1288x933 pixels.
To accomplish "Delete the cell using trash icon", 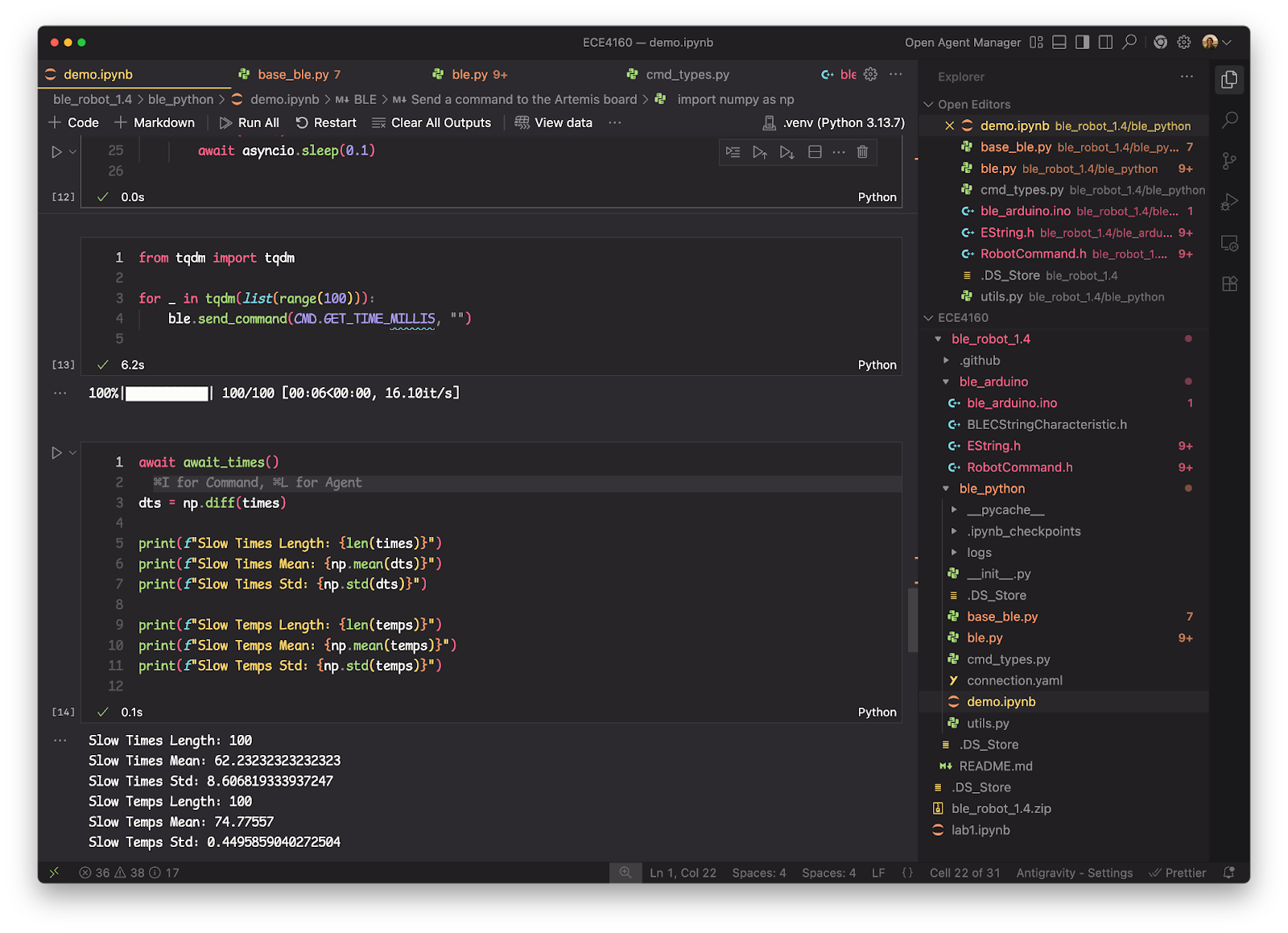I will (x=862, y=152).
